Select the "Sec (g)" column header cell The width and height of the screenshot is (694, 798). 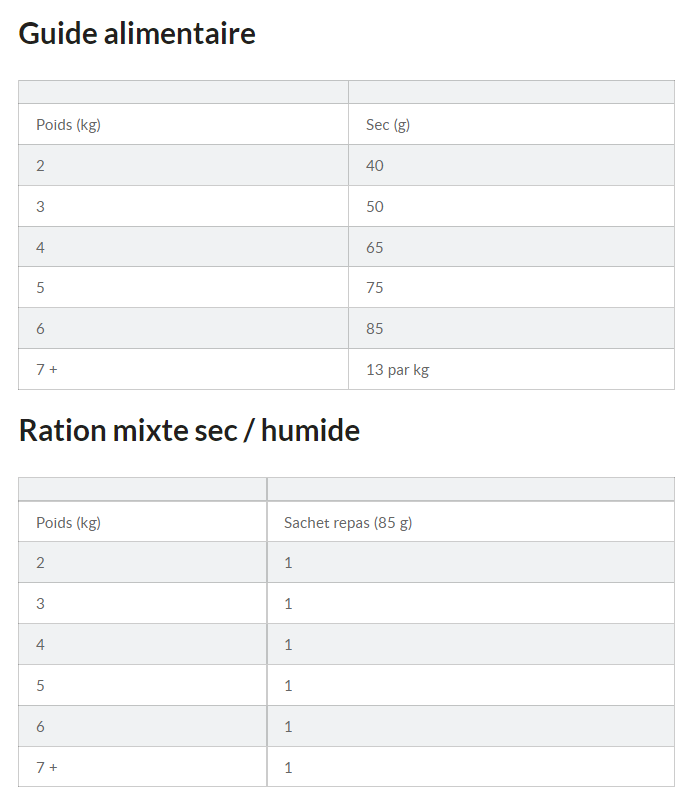click(x=388, y=125)
